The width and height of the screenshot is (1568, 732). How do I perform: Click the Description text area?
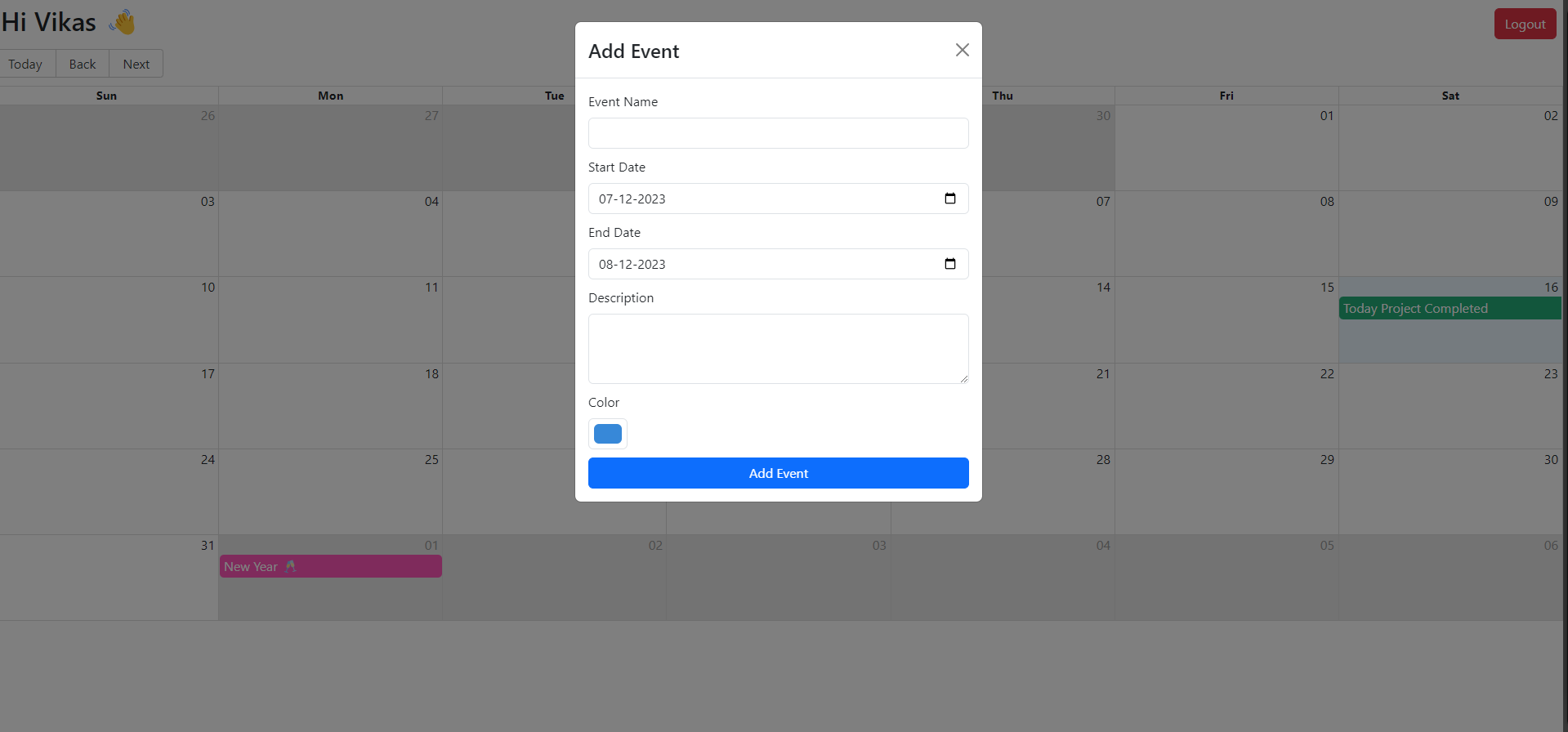coord(779,349)
